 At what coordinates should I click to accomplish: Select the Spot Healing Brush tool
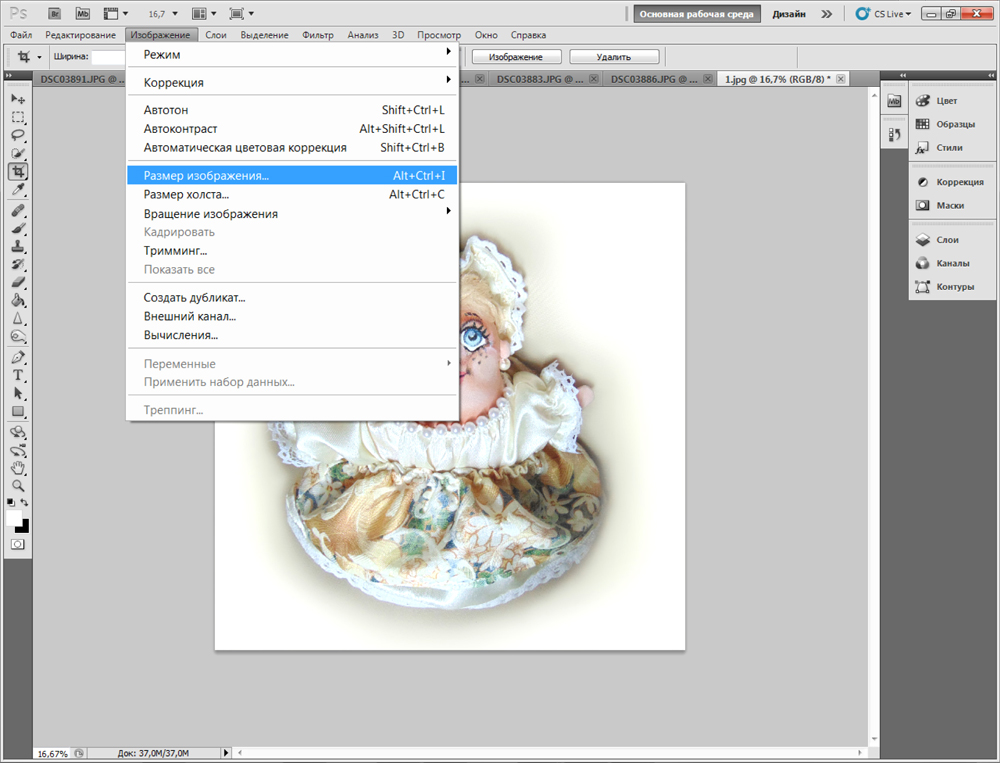18,211
